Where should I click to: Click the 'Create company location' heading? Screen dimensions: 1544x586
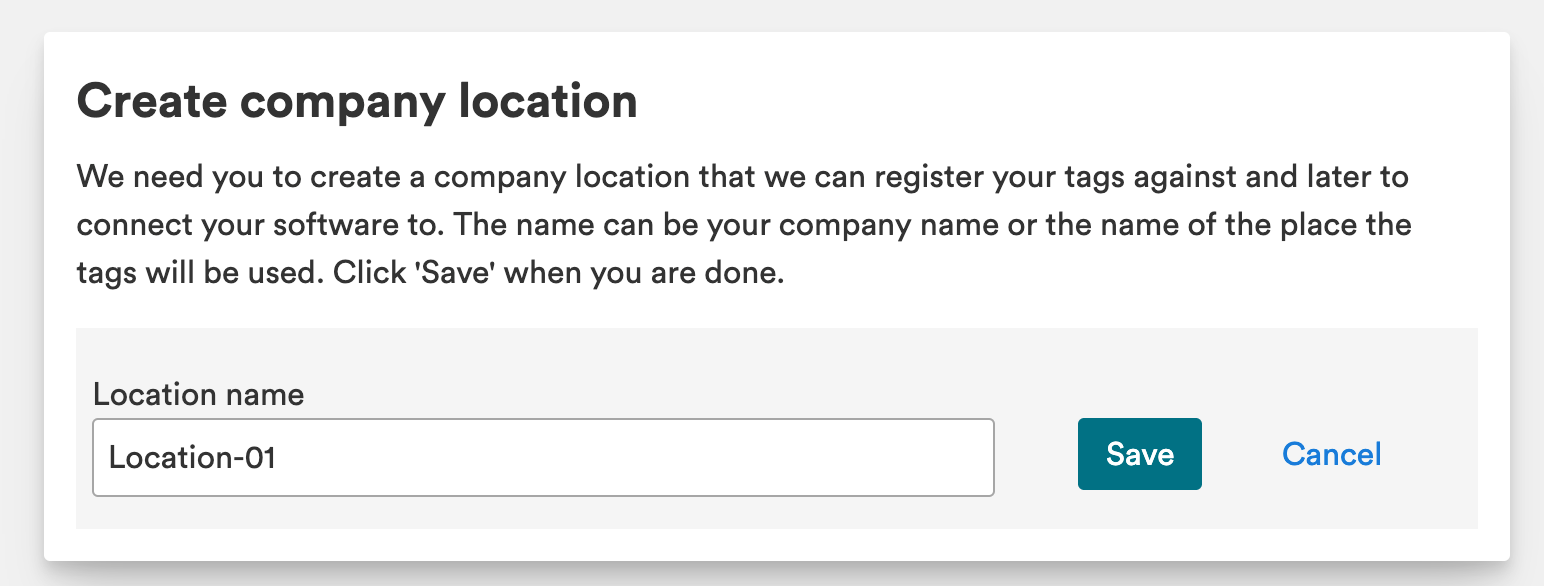[x=357, y=102]
